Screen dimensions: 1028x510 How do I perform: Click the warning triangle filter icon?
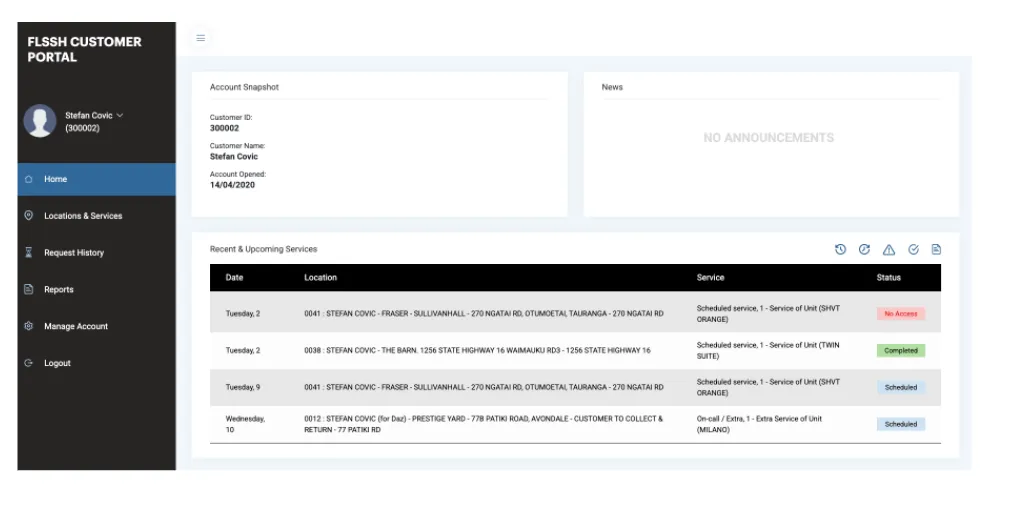tap(888, 250)
